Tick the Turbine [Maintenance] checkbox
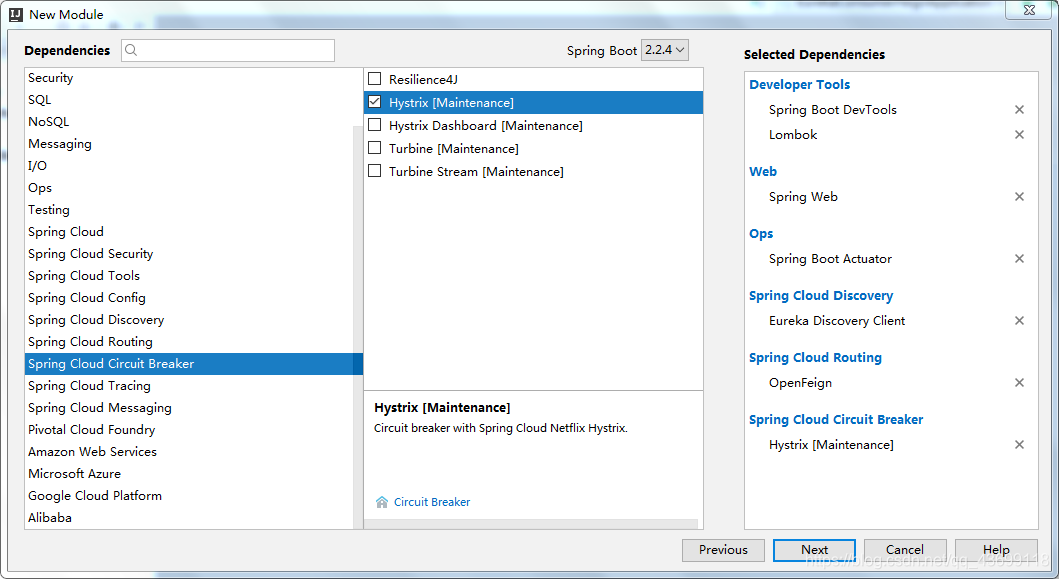Screen dimensions: 1059x579 tap(375, 148)
